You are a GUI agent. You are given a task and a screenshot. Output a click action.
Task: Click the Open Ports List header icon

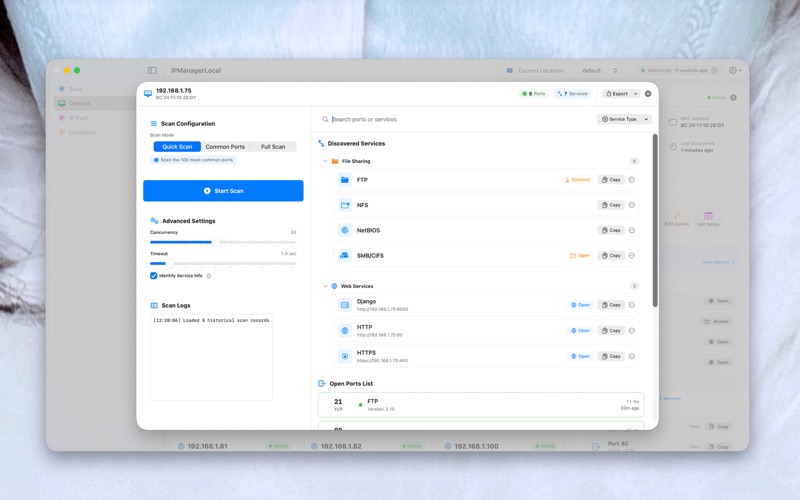[x=321, y=384]
